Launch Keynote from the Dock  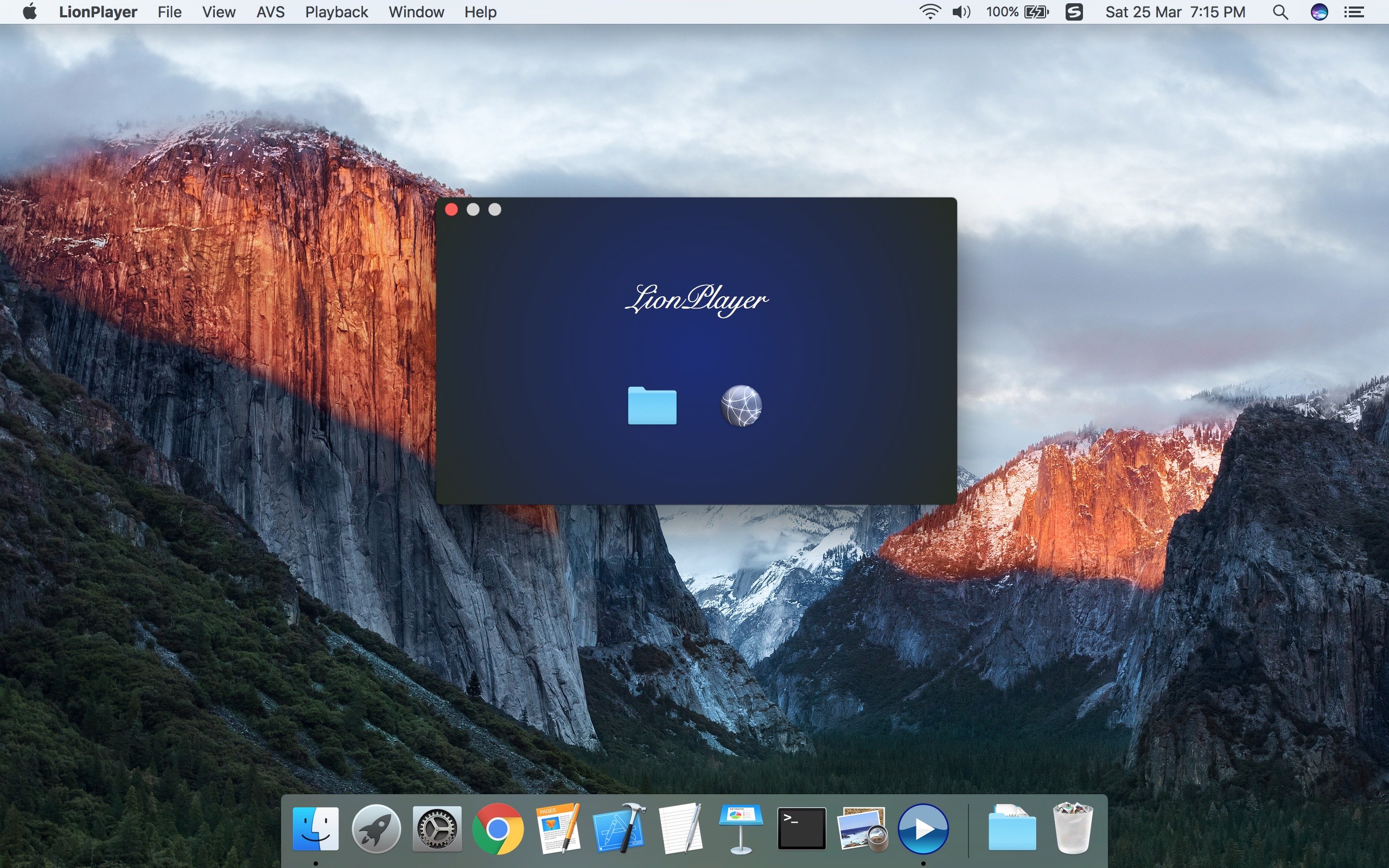[x=741, y=828]
